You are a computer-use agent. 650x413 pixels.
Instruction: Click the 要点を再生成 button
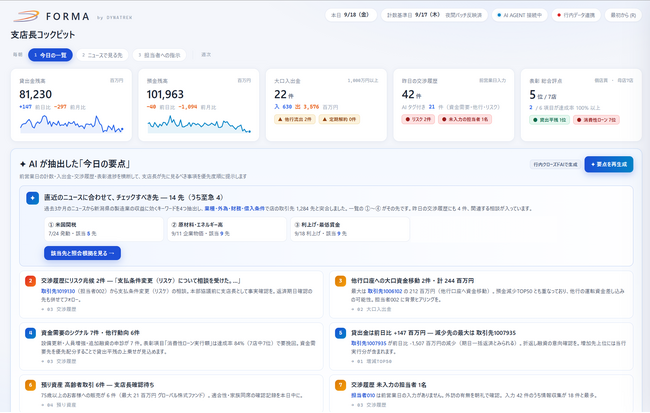609,165
